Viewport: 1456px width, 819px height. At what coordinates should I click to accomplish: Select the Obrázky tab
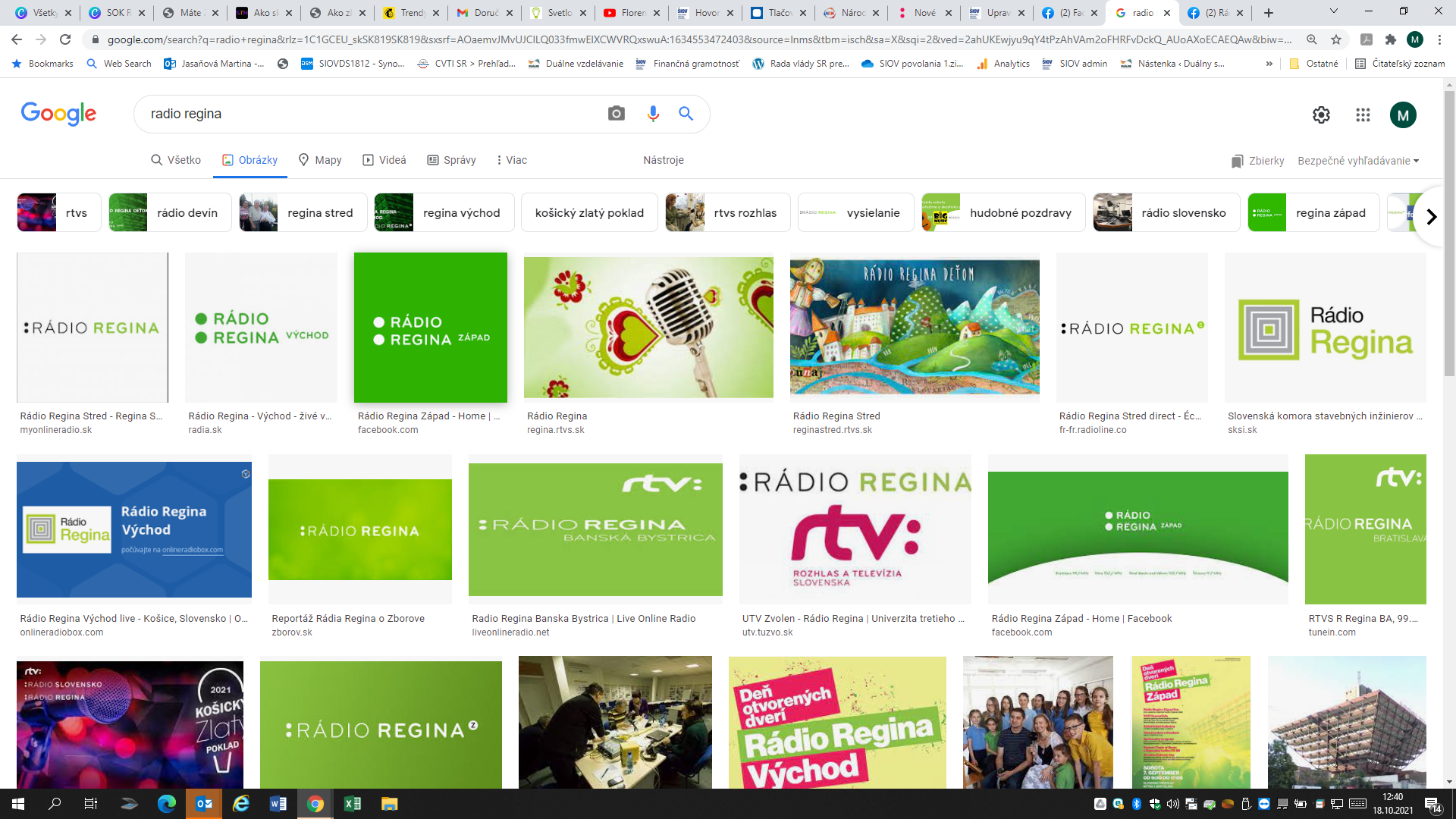249,160
